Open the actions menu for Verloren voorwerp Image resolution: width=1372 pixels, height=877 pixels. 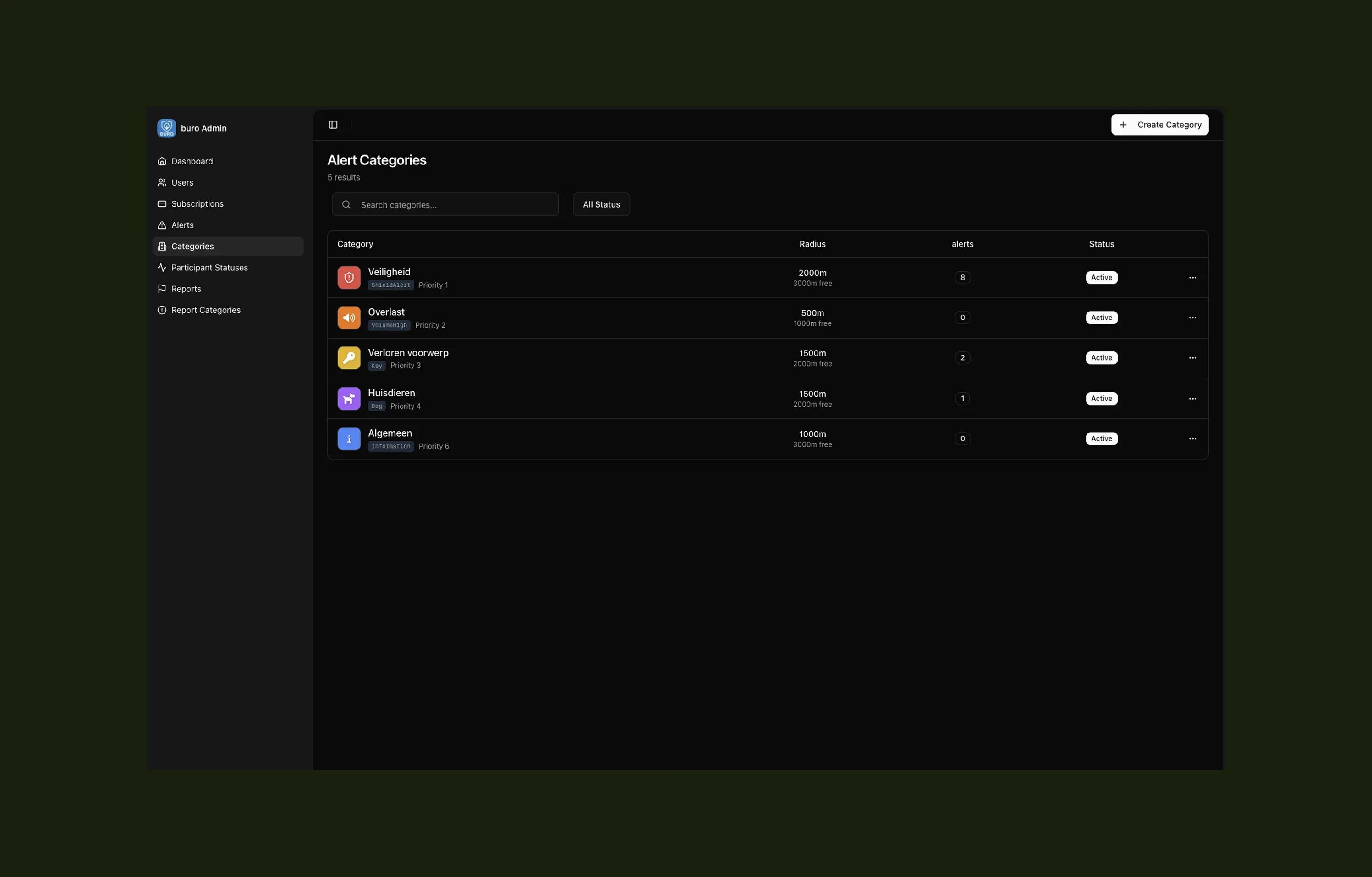point(1192,358)
